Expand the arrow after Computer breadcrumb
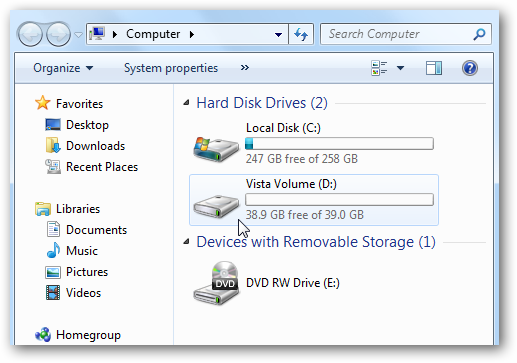The height and width of the screenshot is (363, 517). pos(192,34)
